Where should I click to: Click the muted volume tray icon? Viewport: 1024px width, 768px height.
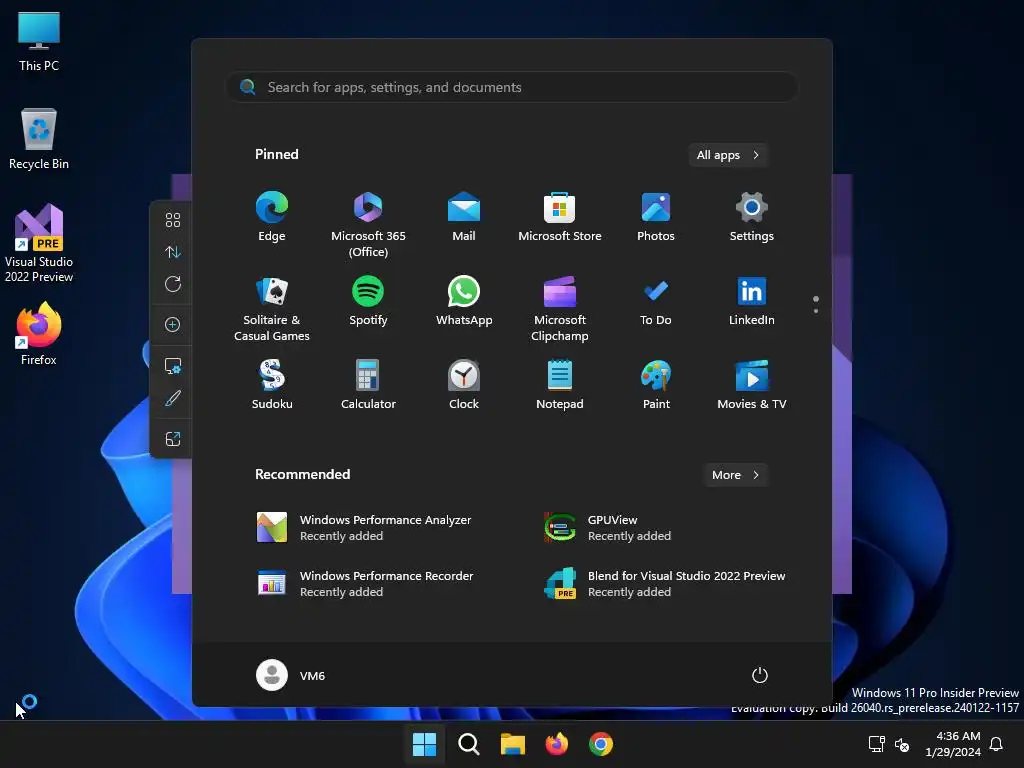point(902,744)
